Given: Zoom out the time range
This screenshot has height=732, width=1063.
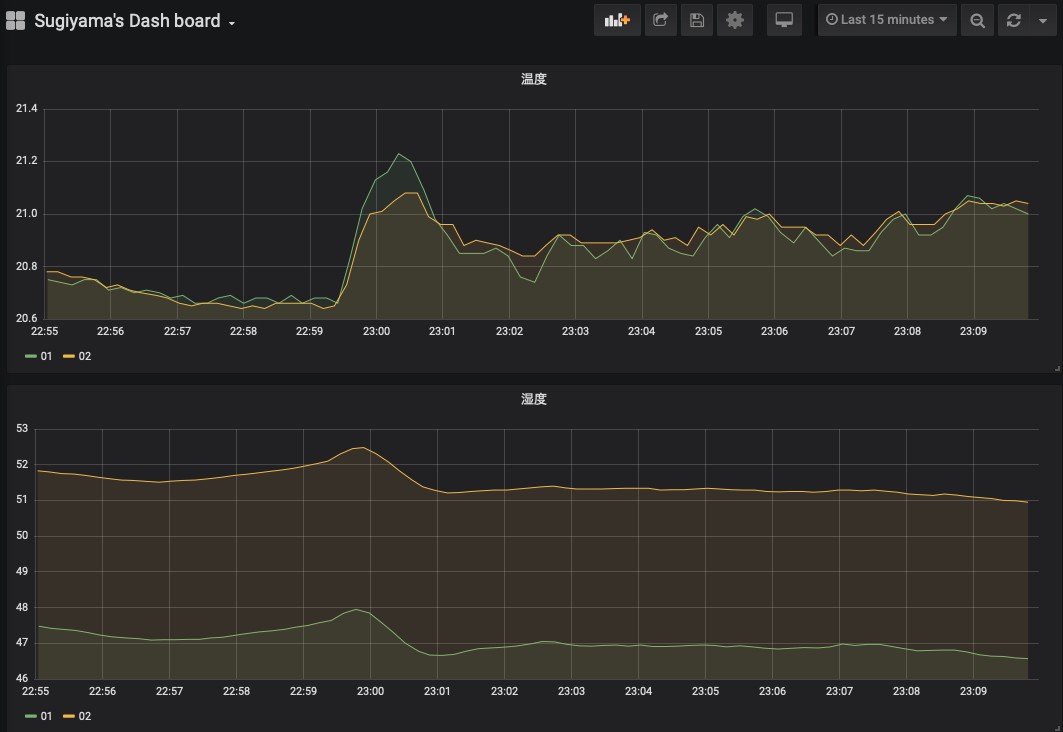Looking at the screenshot, I should [977, 20].
